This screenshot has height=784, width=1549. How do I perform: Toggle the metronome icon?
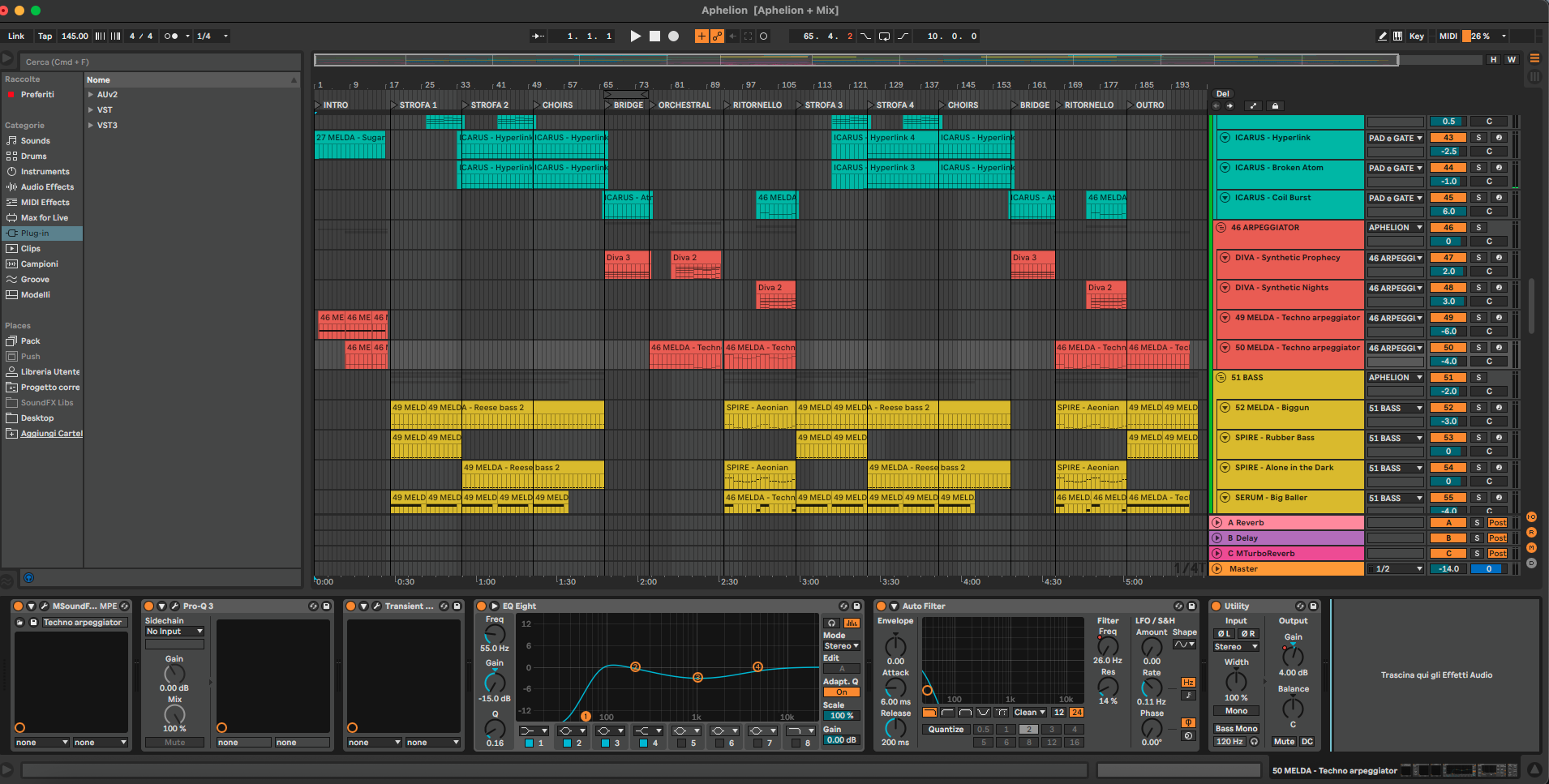pos(171,36)
